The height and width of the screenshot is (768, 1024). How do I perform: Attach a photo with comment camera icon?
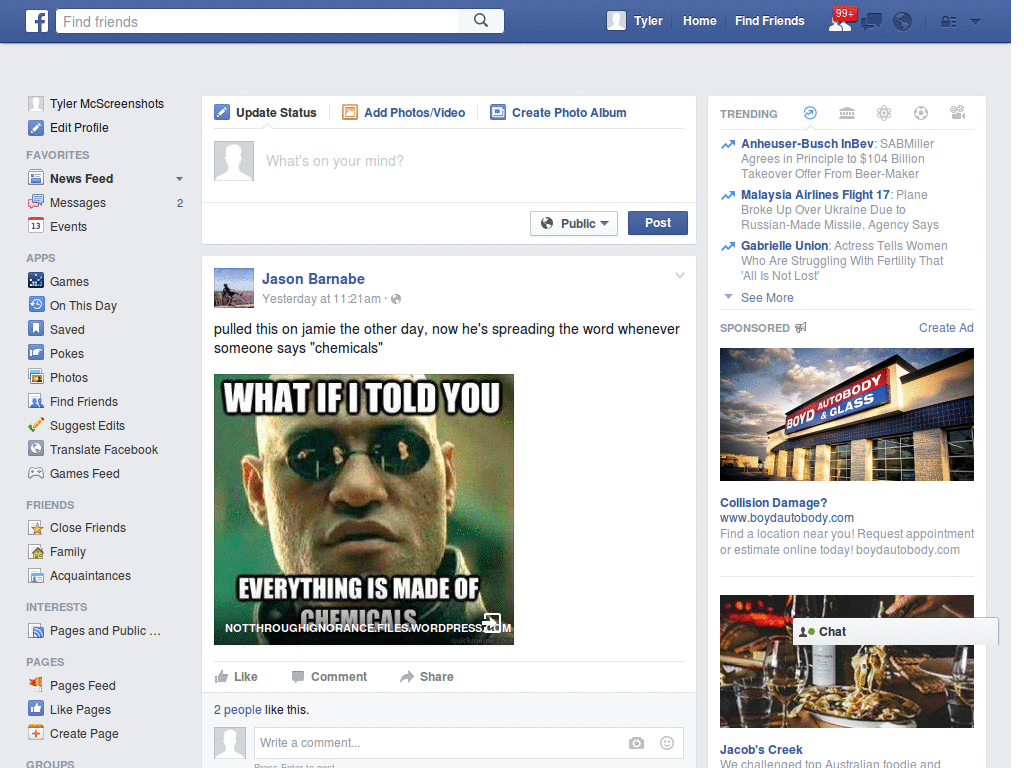click(636, 743)
